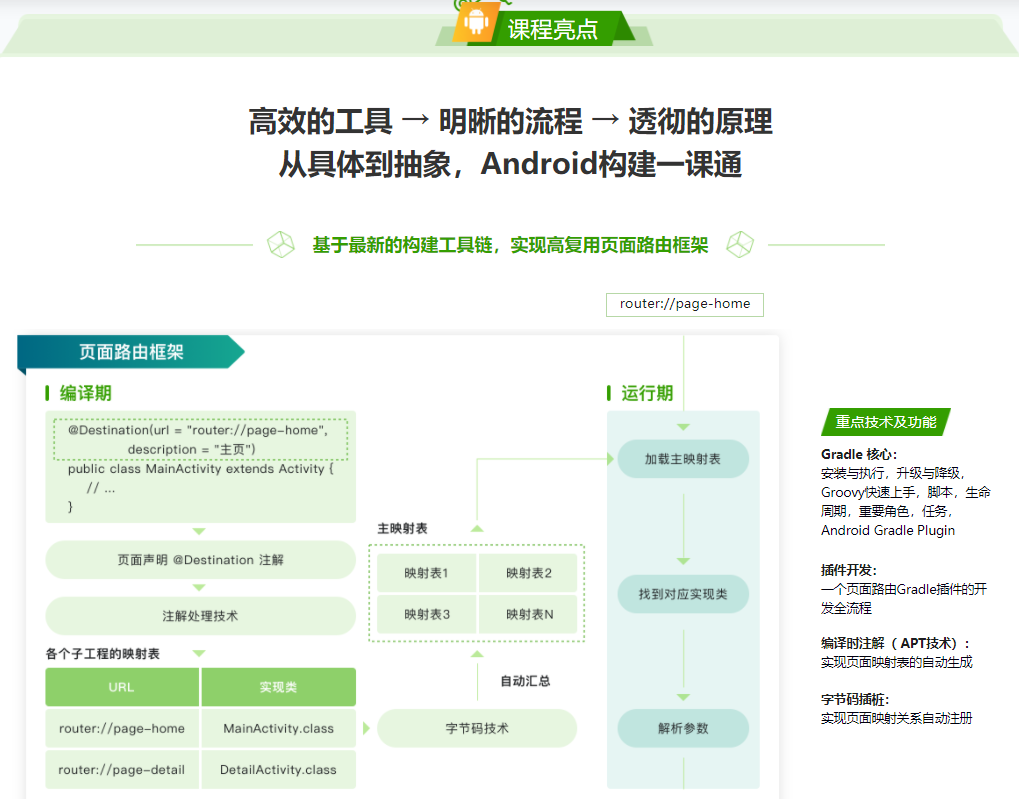The width and height of the screenshot is (1019, 799).
Task: Select the 课程亮点 banner title
Action: coord(552,29)
